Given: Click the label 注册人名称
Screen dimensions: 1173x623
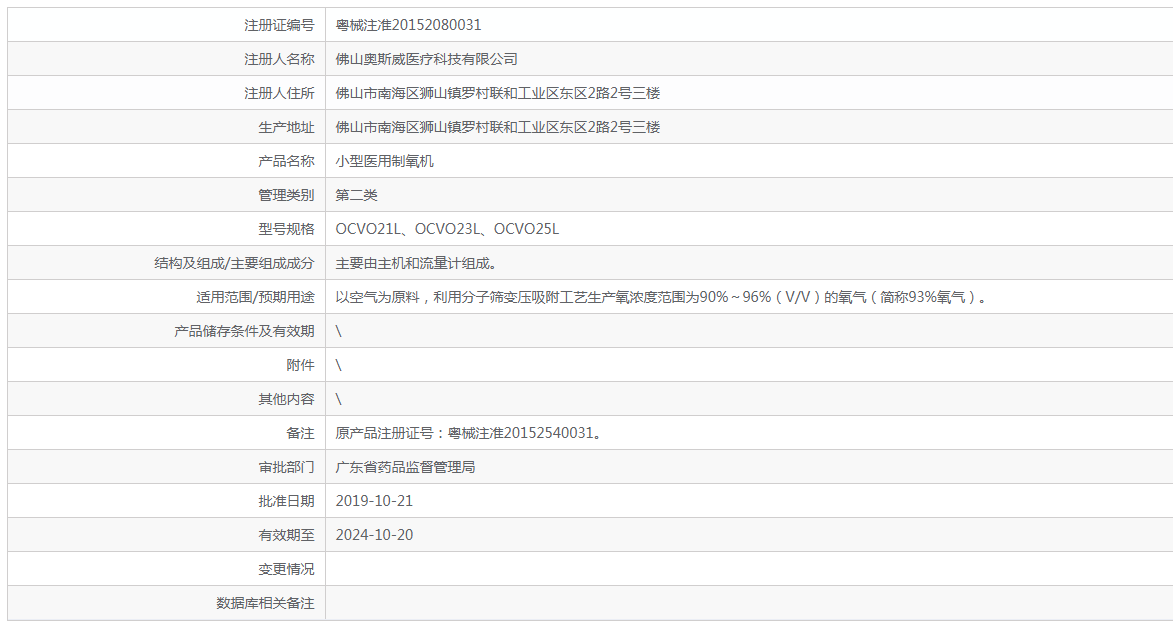Looking at the screenshot, I should click(x=279, y=59).
